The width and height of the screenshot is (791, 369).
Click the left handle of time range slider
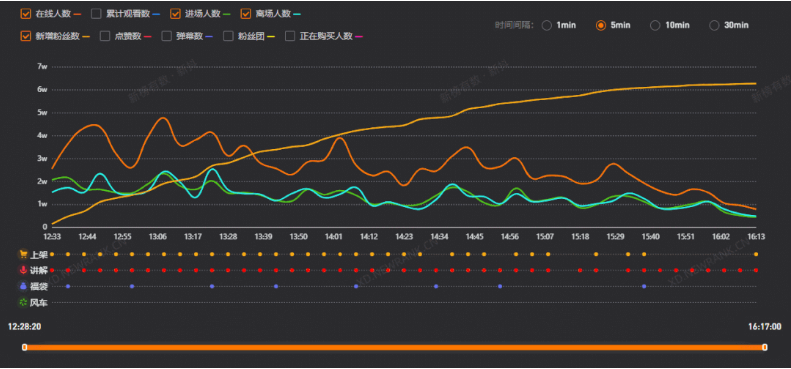tap(24, 347)
